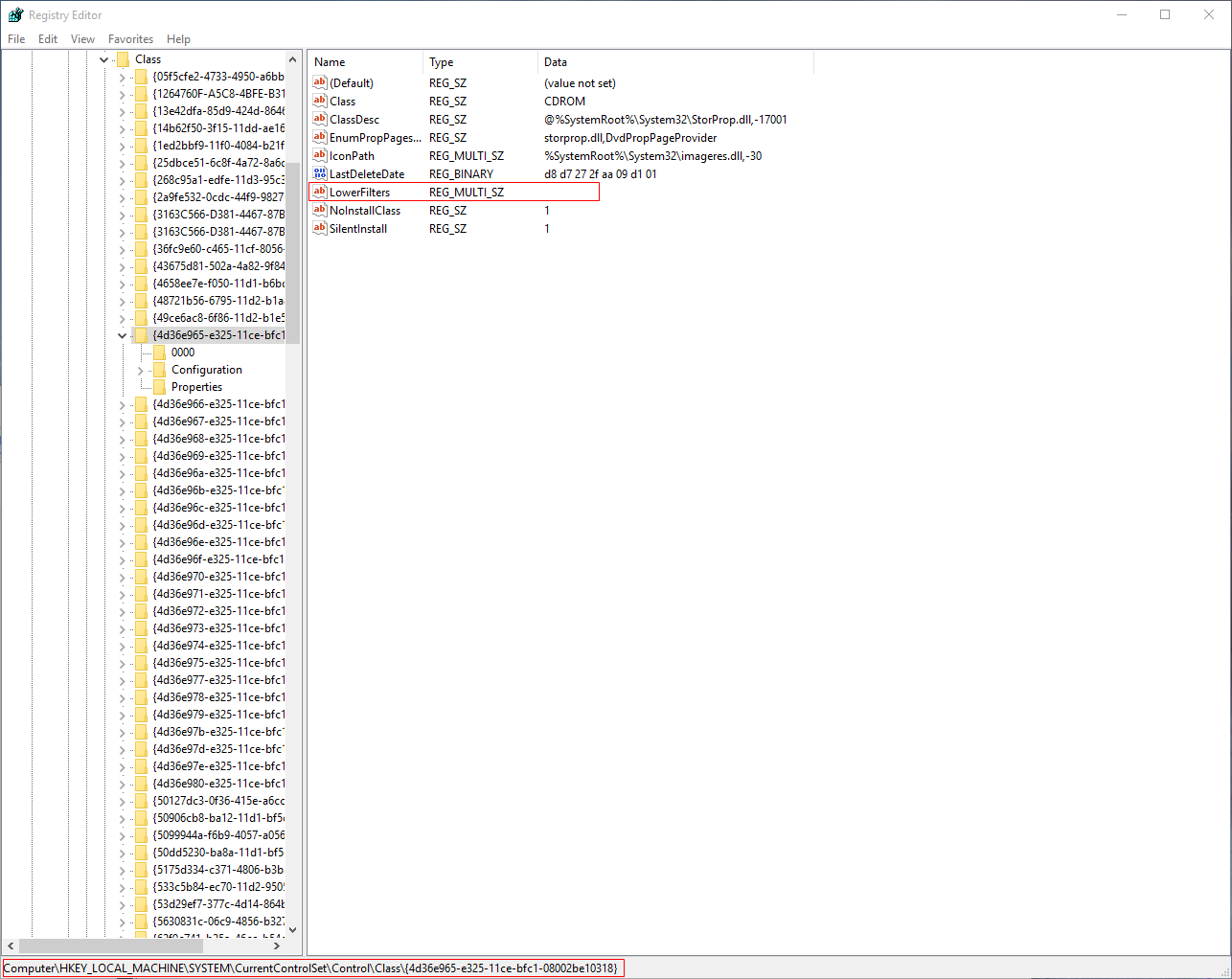Click the folder icon of the Configuration key
Image resolution: width=1232 pixels, height=979 pixels.
pyautogui.click(x=160, y=369)
